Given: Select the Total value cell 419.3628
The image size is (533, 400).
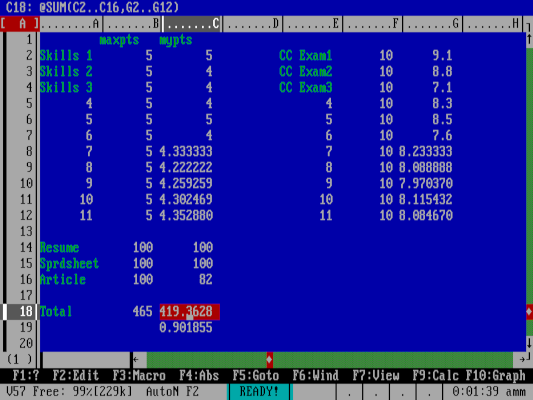Looking at the screenshot, I should click(x=190, y=312).
